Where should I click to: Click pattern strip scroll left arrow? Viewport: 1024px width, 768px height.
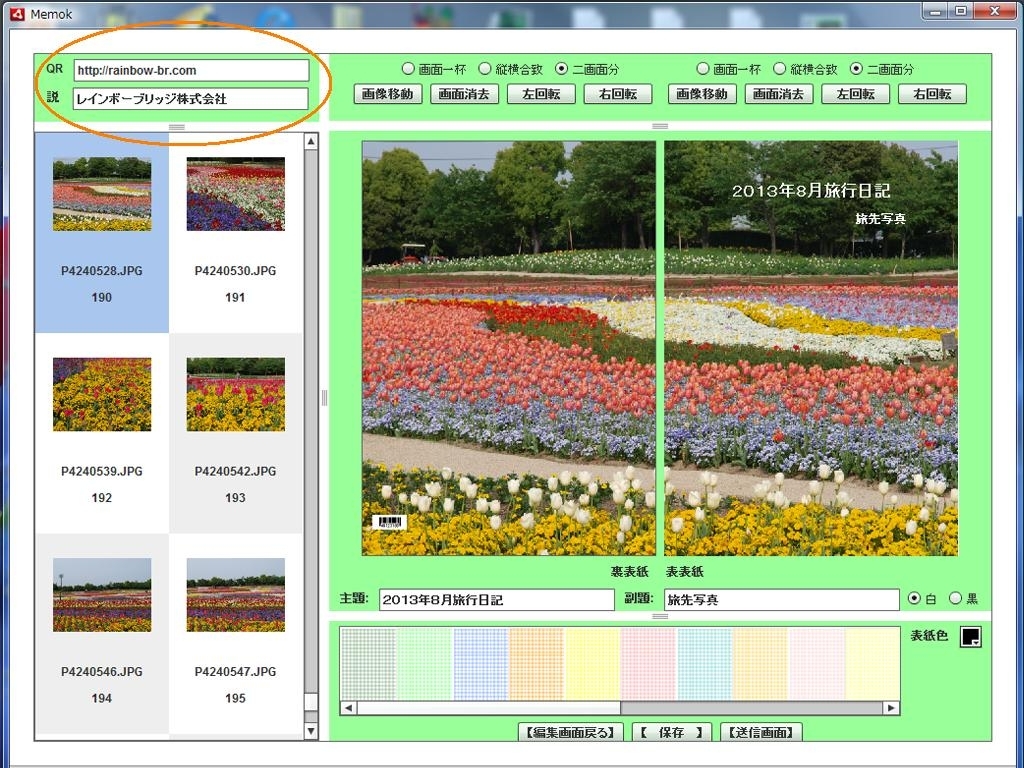(349, 707)
